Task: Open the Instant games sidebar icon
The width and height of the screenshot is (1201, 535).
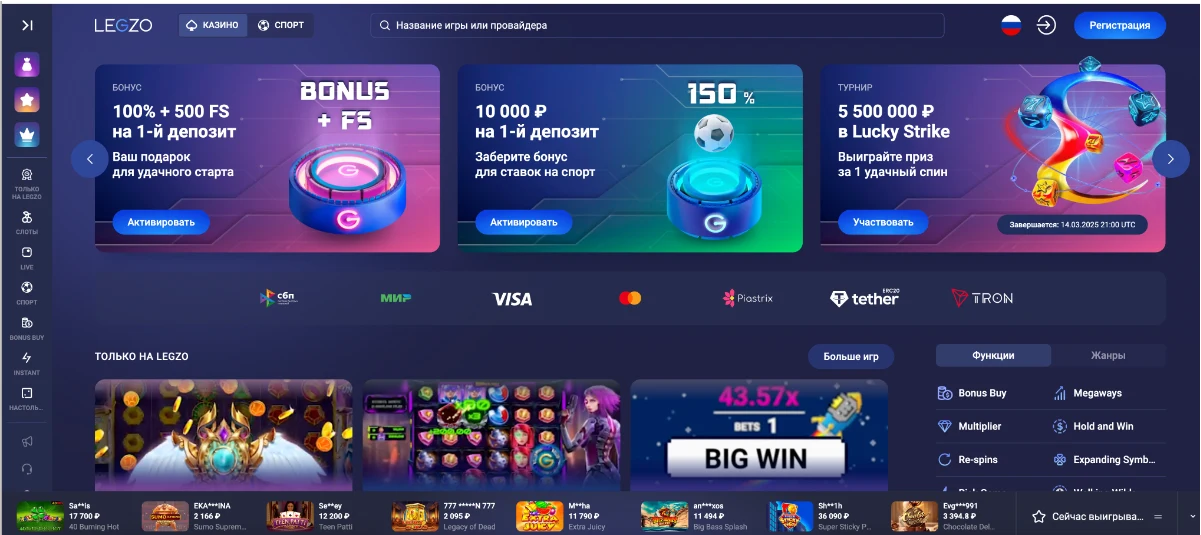Action: 27,364
